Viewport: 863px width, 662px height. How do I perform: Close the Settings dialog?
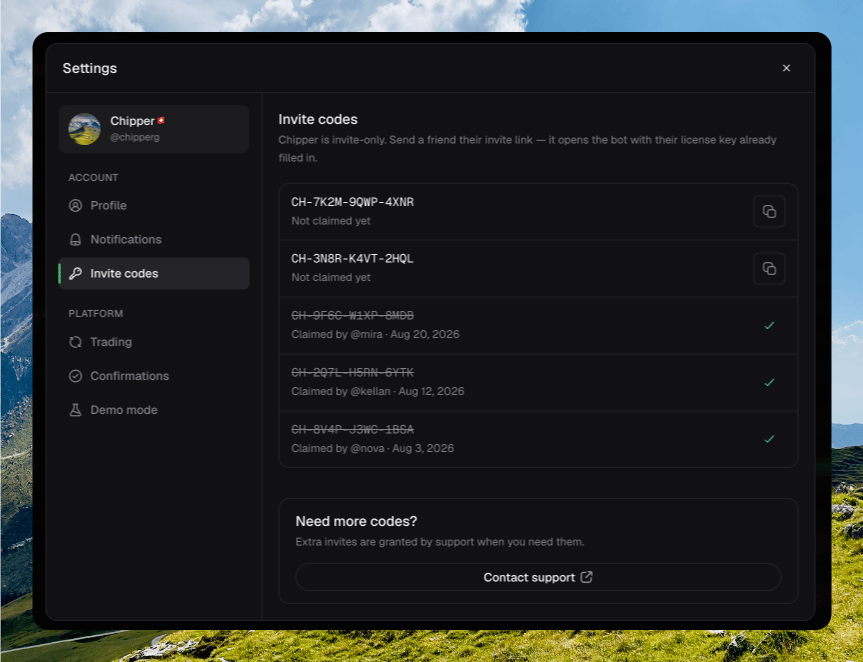[x=786, y=68]
